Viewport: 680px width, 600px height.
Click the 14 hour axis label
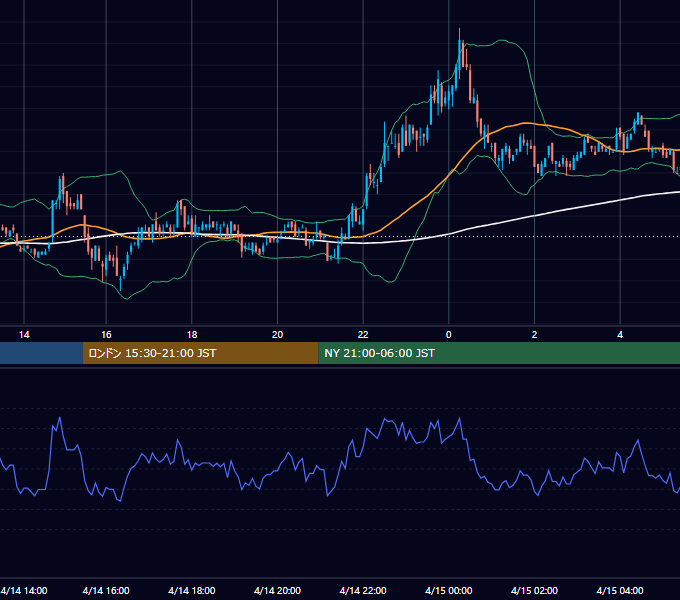pos(24,335)
